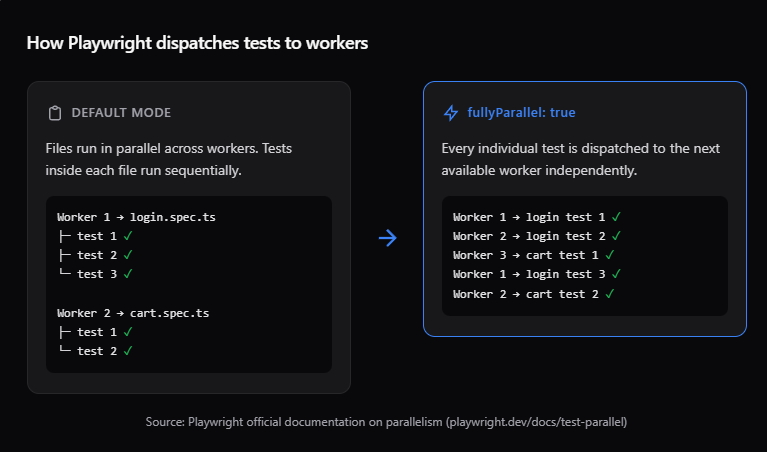Image resolution: width=767 pixels, height=452 pixels.
Task: Click the checkmark after cart.spec.ts test 2
Action: pyautogui.click(x=128, y=351)
